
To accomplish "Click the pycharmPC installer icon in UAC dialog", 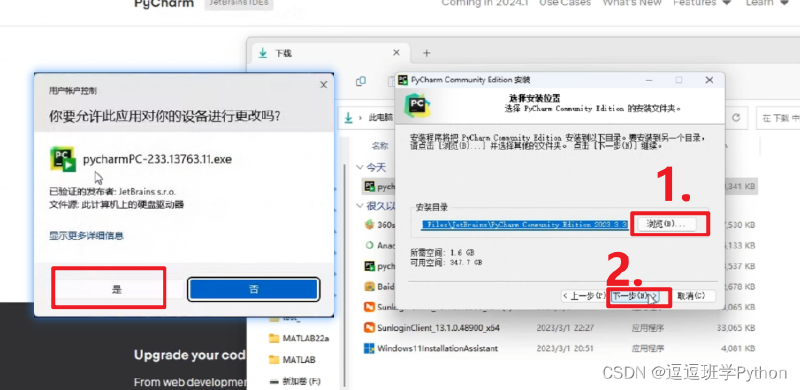I will pyautogui.click(x=63, y=159).
